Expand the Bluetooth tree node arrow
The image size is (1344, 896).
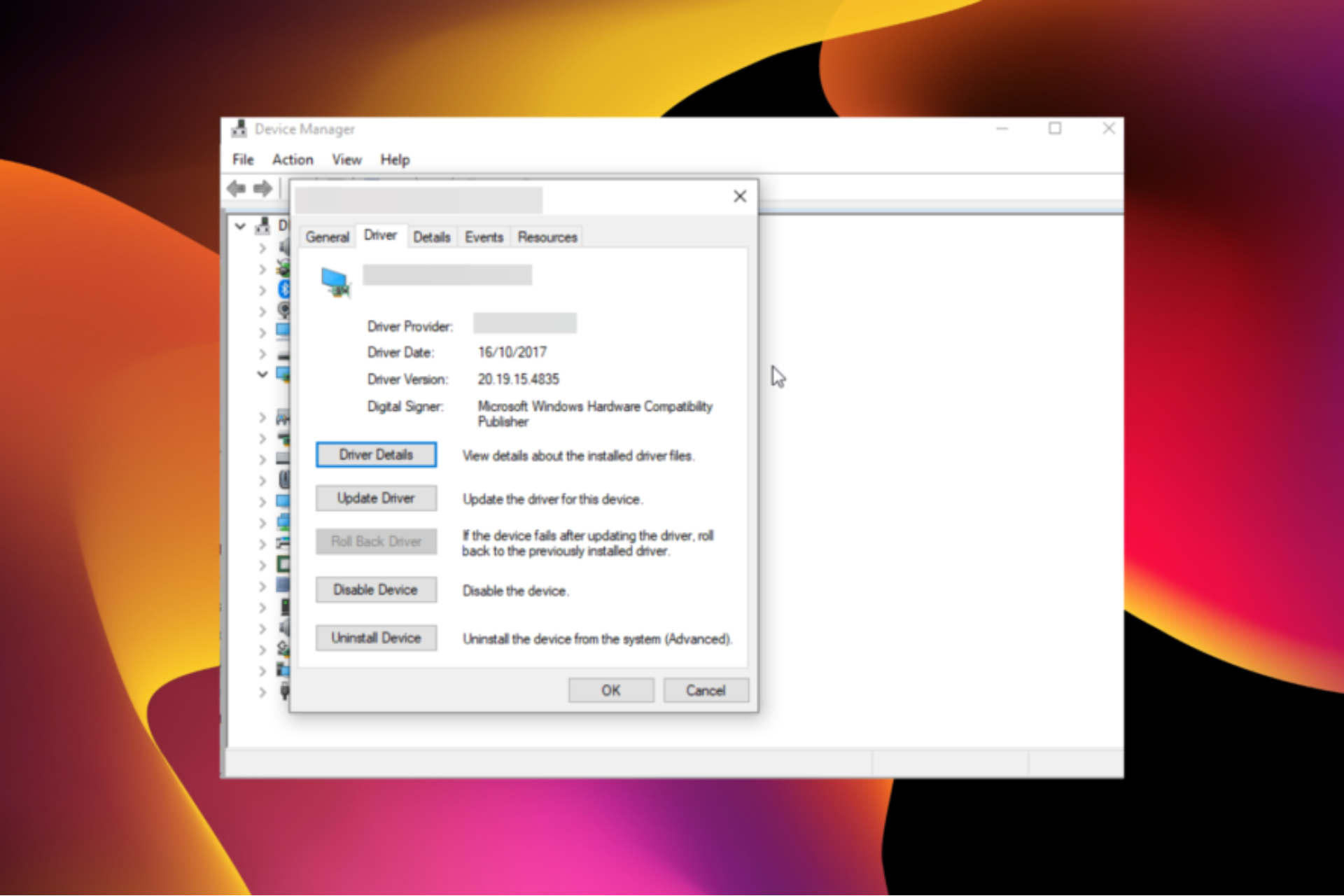tap(262, 290)
